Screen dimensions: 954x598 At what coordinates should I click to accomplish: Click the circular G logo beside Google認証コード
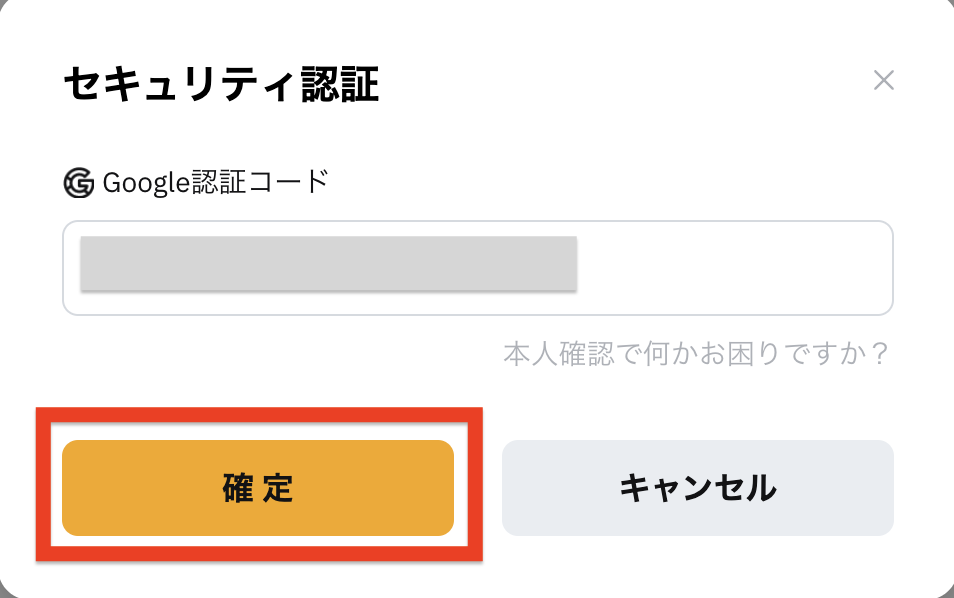(79, 183)
